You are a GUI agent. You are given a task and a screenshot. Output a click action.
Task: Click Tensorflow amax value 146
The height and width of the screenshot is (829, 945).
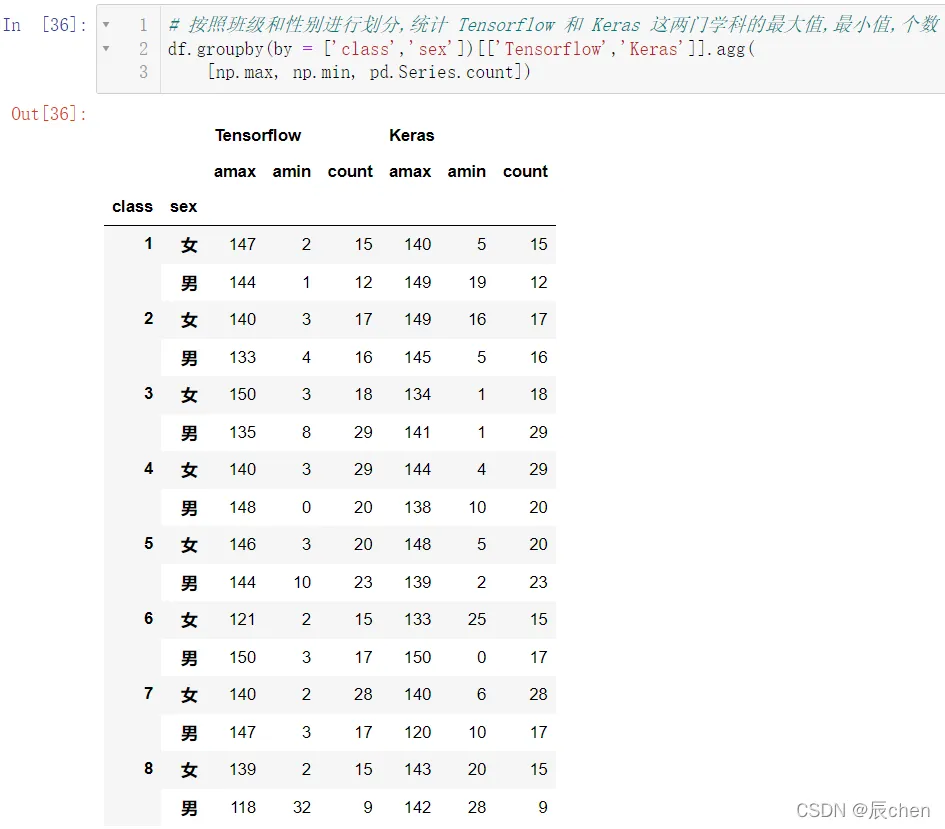pos(243,545)
